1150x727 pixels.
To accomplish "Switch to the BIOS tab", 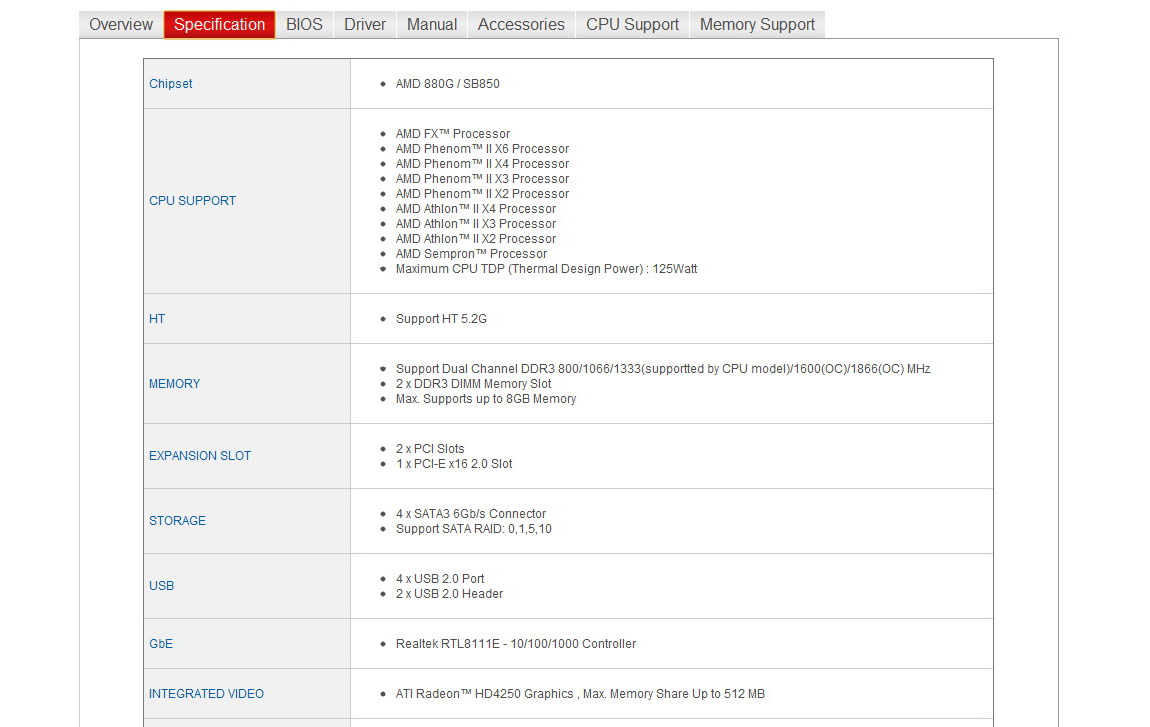I will pyautogui.click(x=304, y=24).
